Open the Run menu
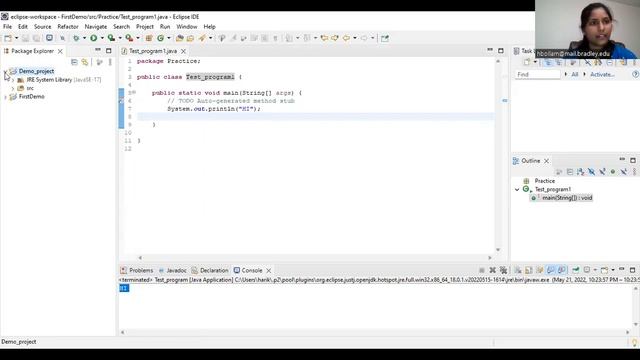The height and width of the screenshot is (360, 640). pyautogui.click(x=165, y=27)
